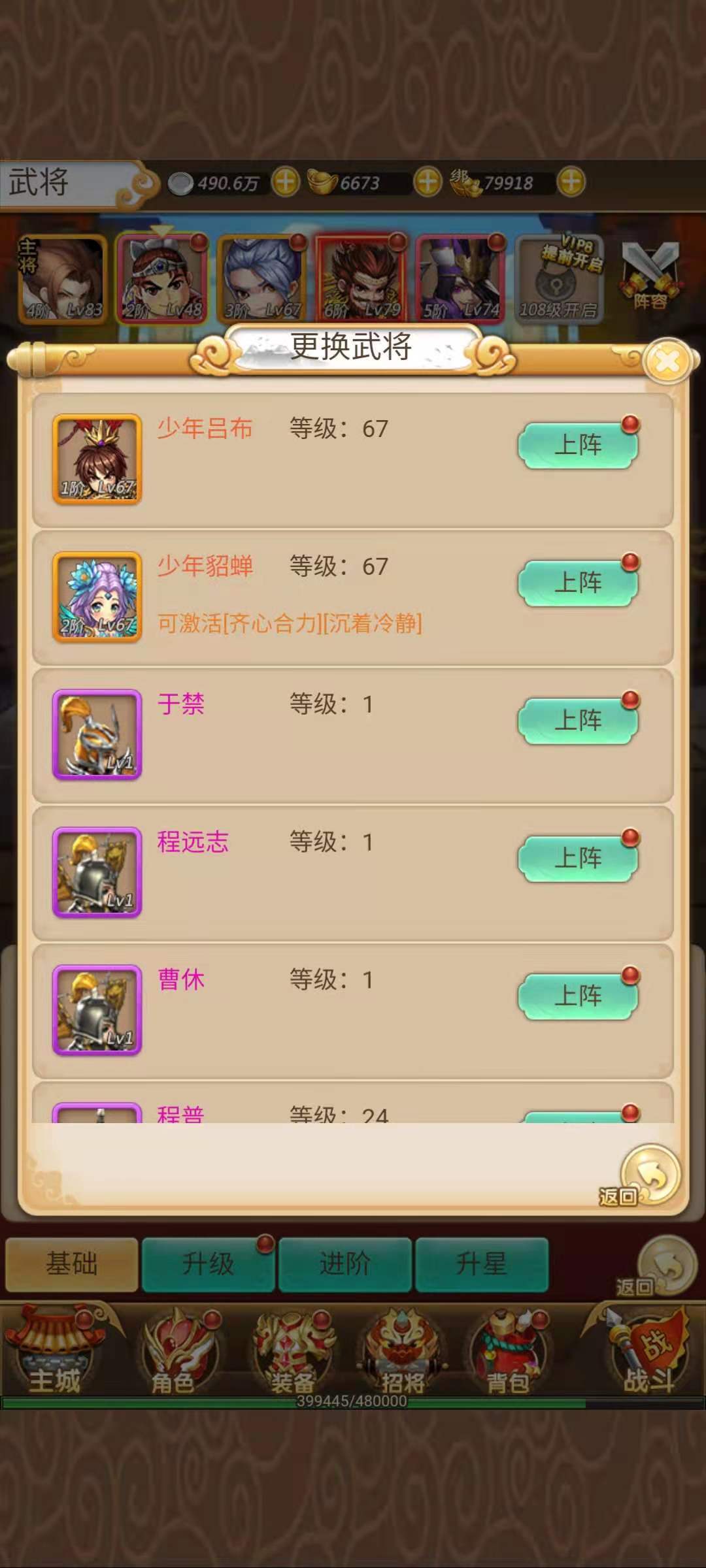
Task: Switch to the 升星 tab
Action: click(482, 1264)
